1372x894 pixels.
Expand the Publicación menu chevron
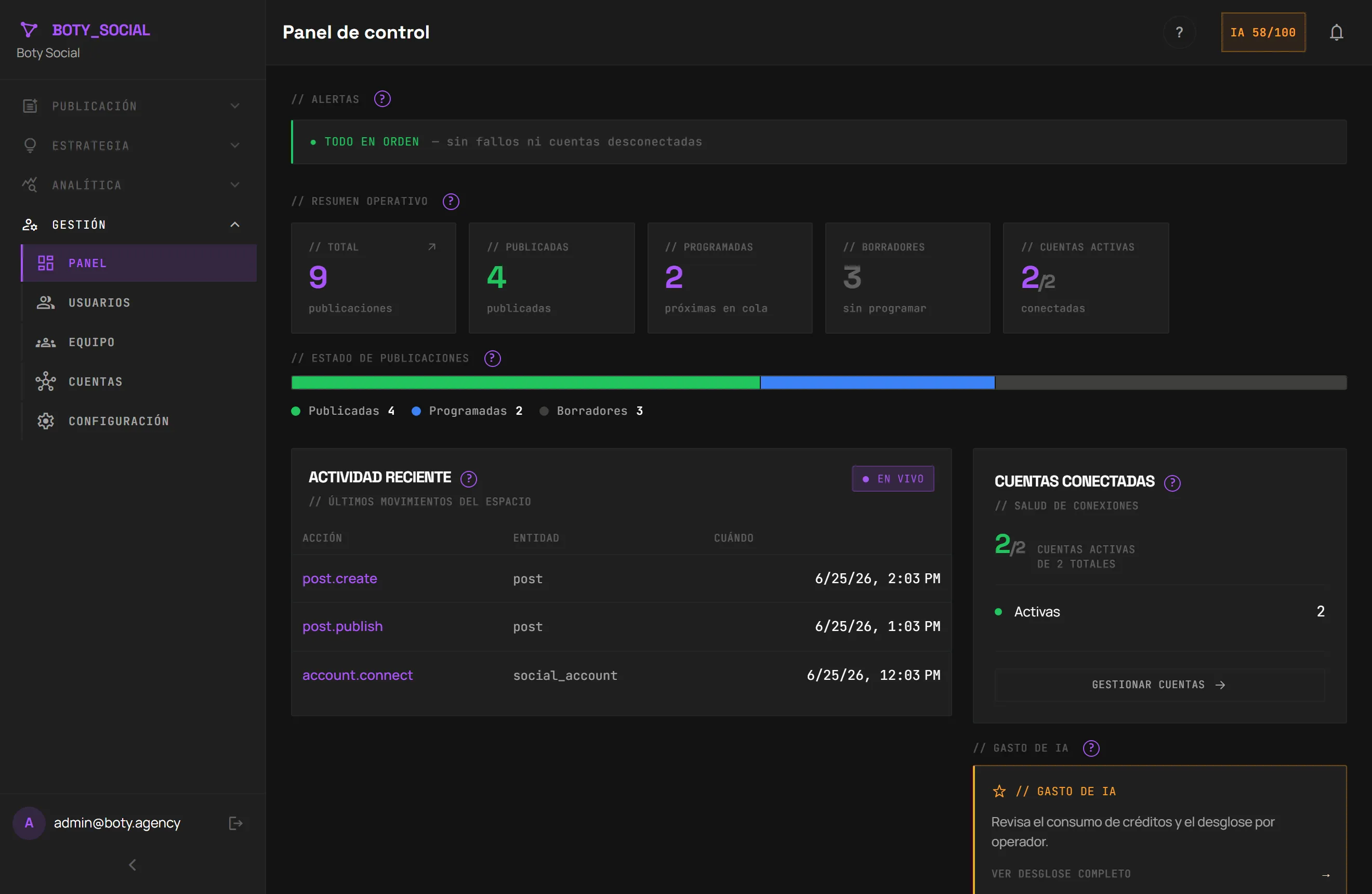point(234,106)
